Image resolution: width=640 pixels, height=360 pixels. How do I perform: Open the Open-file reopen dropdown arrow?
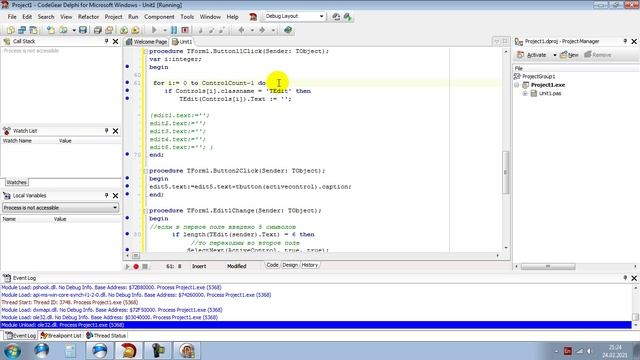pyautogui.click(x=74, y=30)
